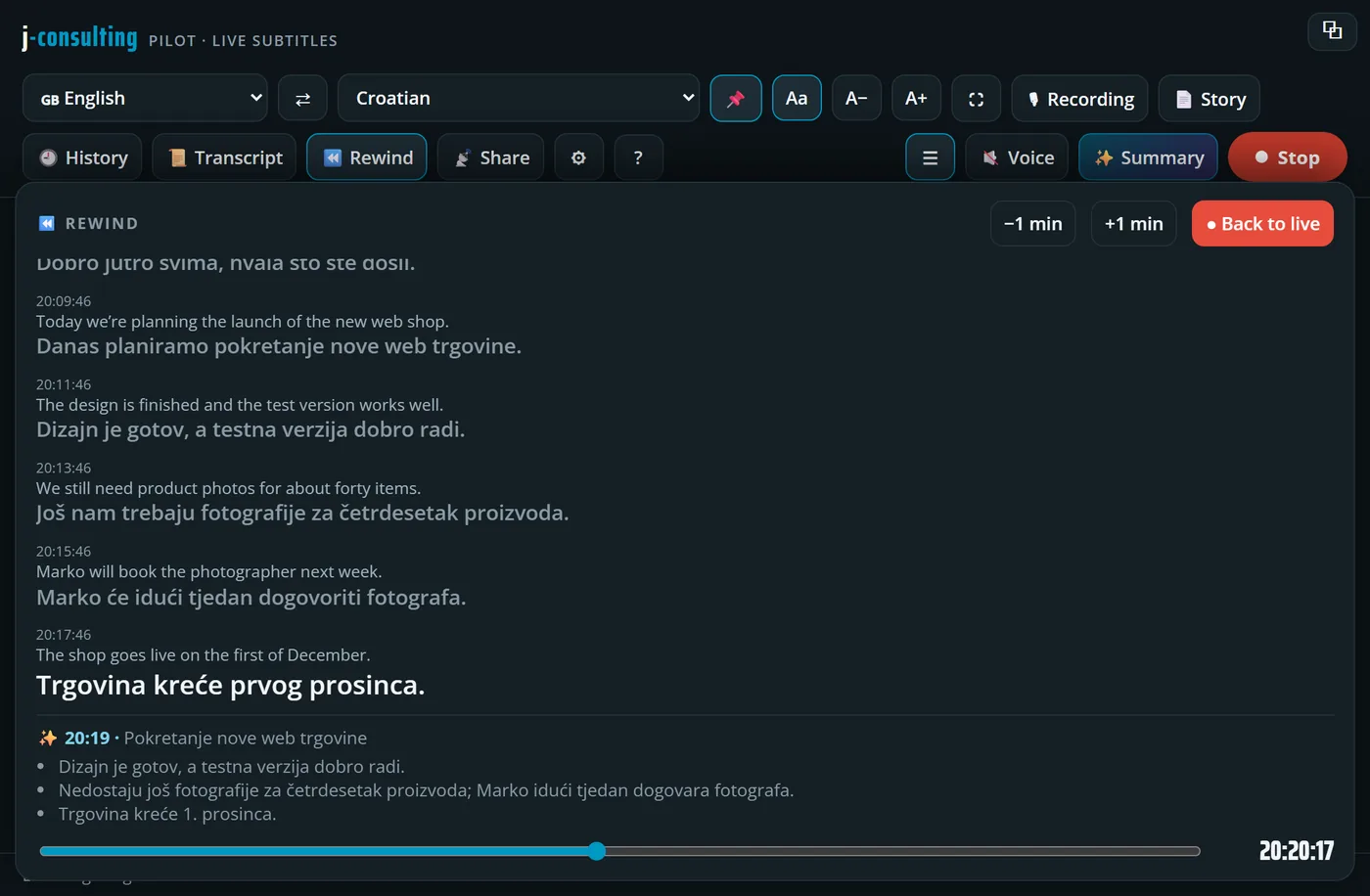The width and height of the screenshot is (1370, 896).
Task: Switch to the History view
Action: (82, 157)
